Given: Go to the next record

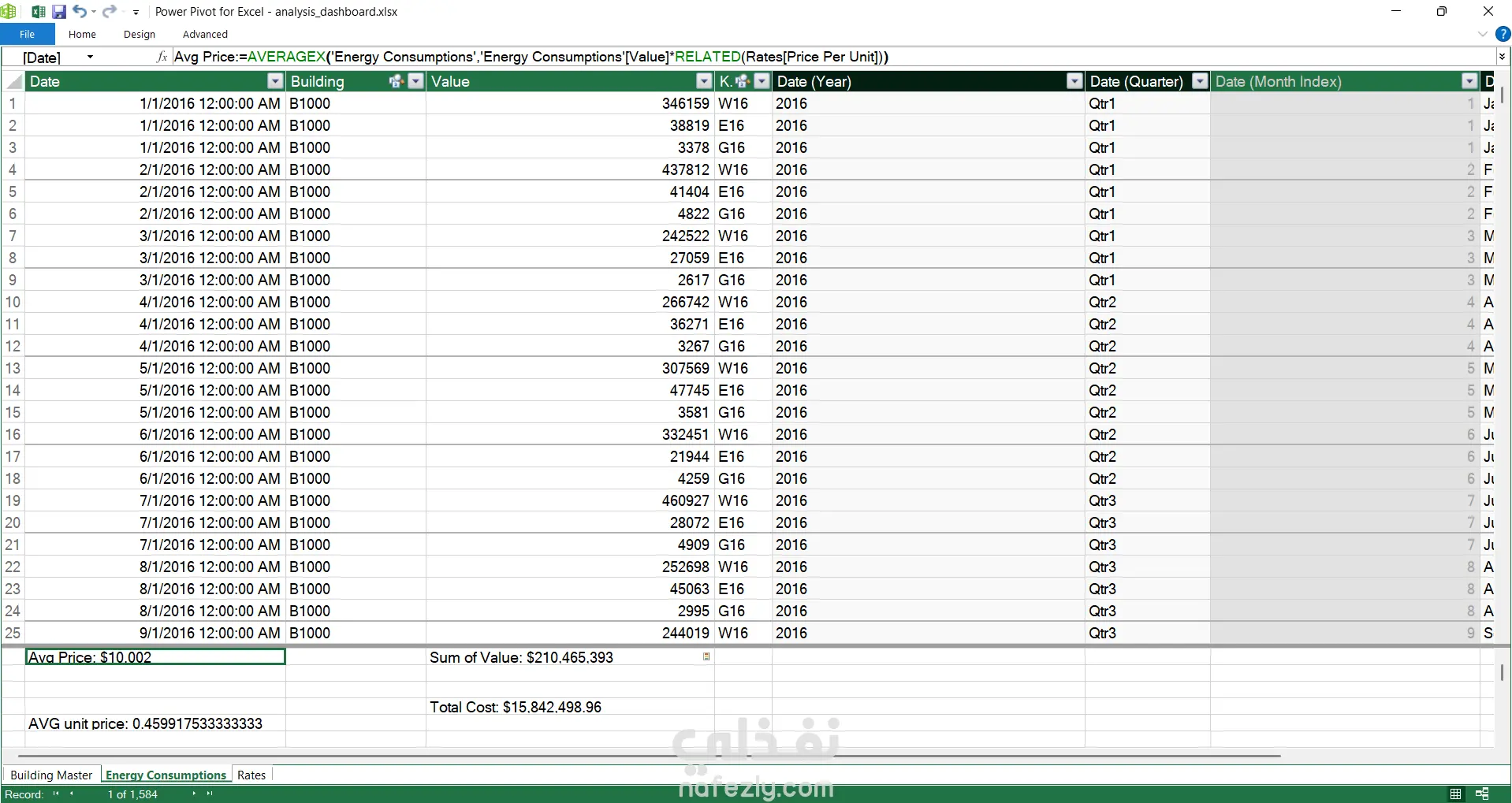Looking at the screenshot, I should pos(194,794).
